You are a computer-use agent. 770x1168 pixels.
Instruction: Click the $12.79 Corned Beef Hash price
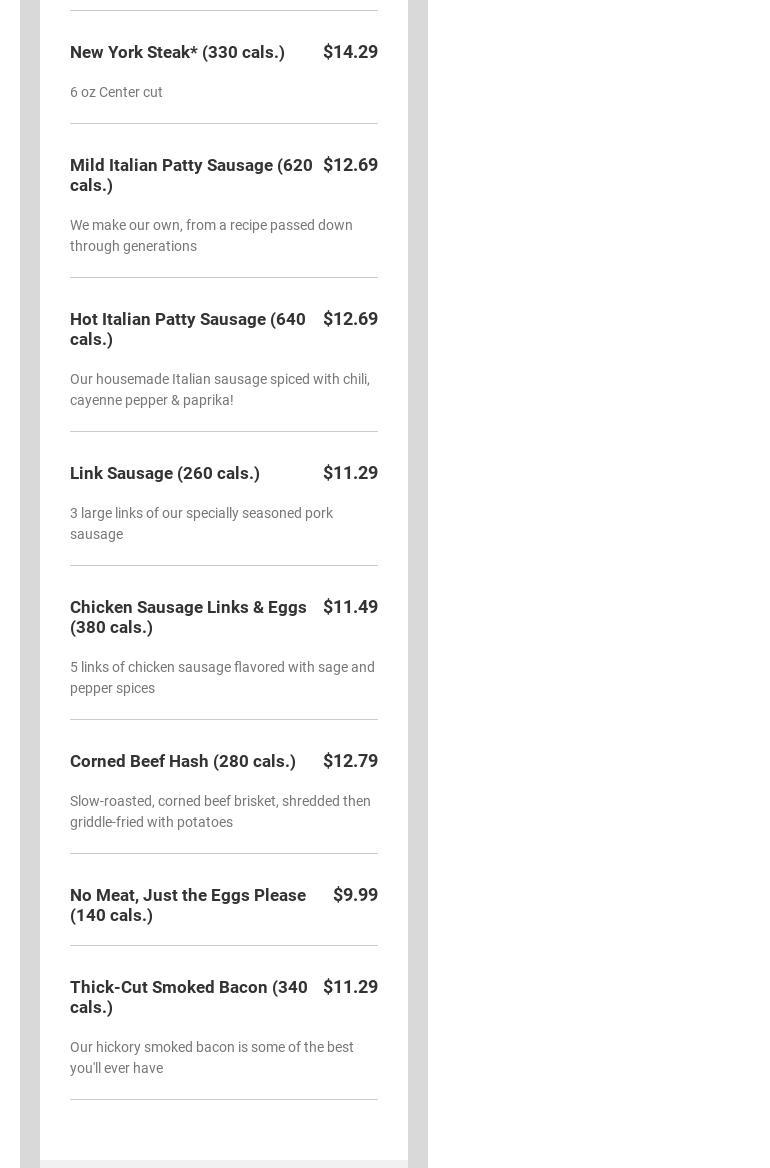click(x=350, y=761)
